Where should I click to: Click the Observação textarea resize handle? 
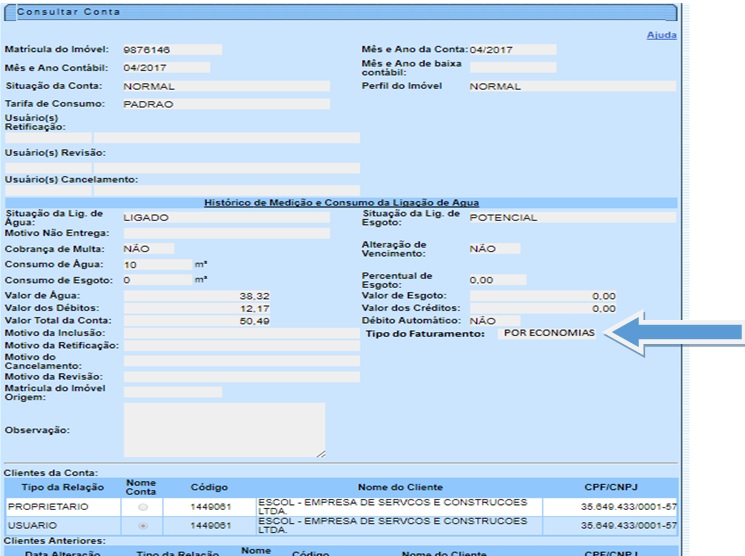point(320,453)
